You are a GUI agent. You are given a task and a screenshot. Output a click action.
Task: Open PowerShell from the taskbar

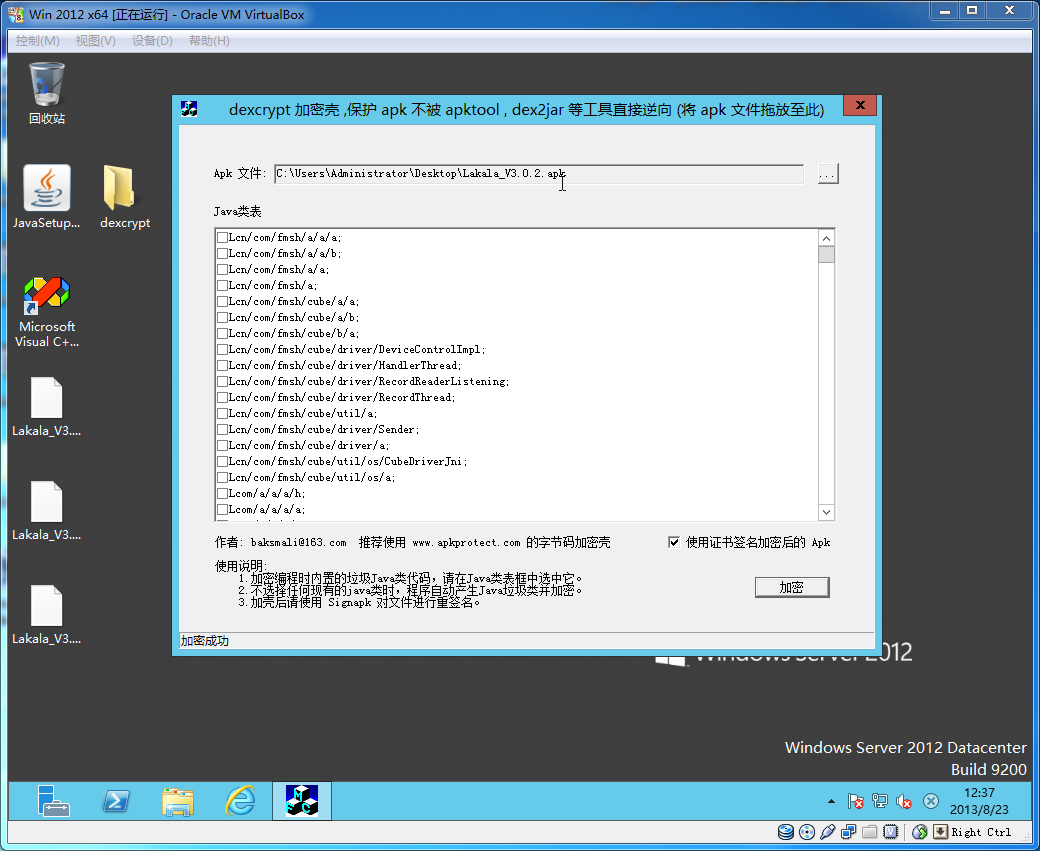[x=115, y=801]
